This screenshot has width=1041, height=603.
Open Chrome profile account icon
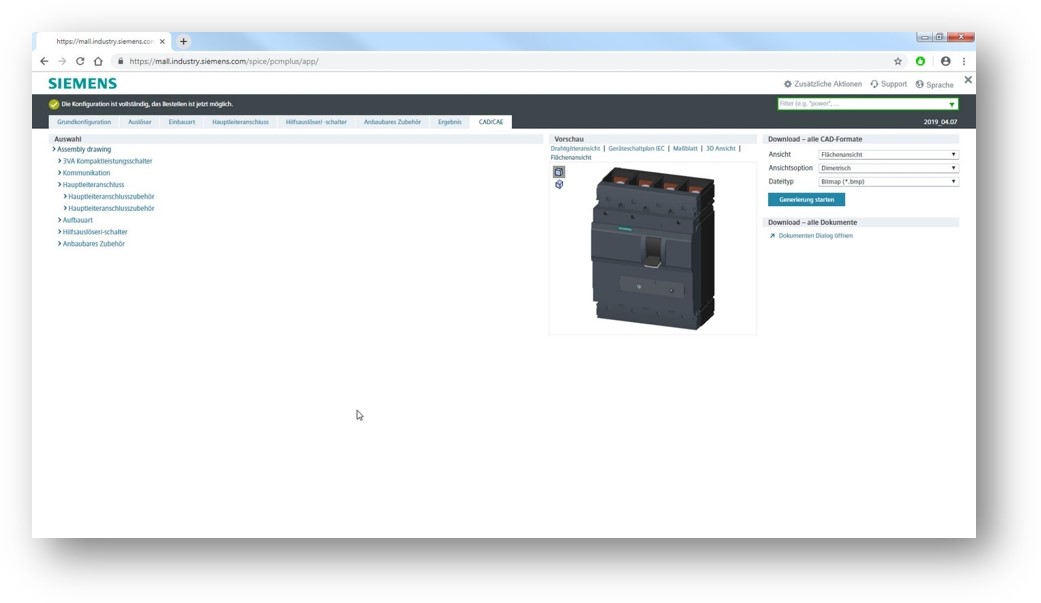point(945,61)
